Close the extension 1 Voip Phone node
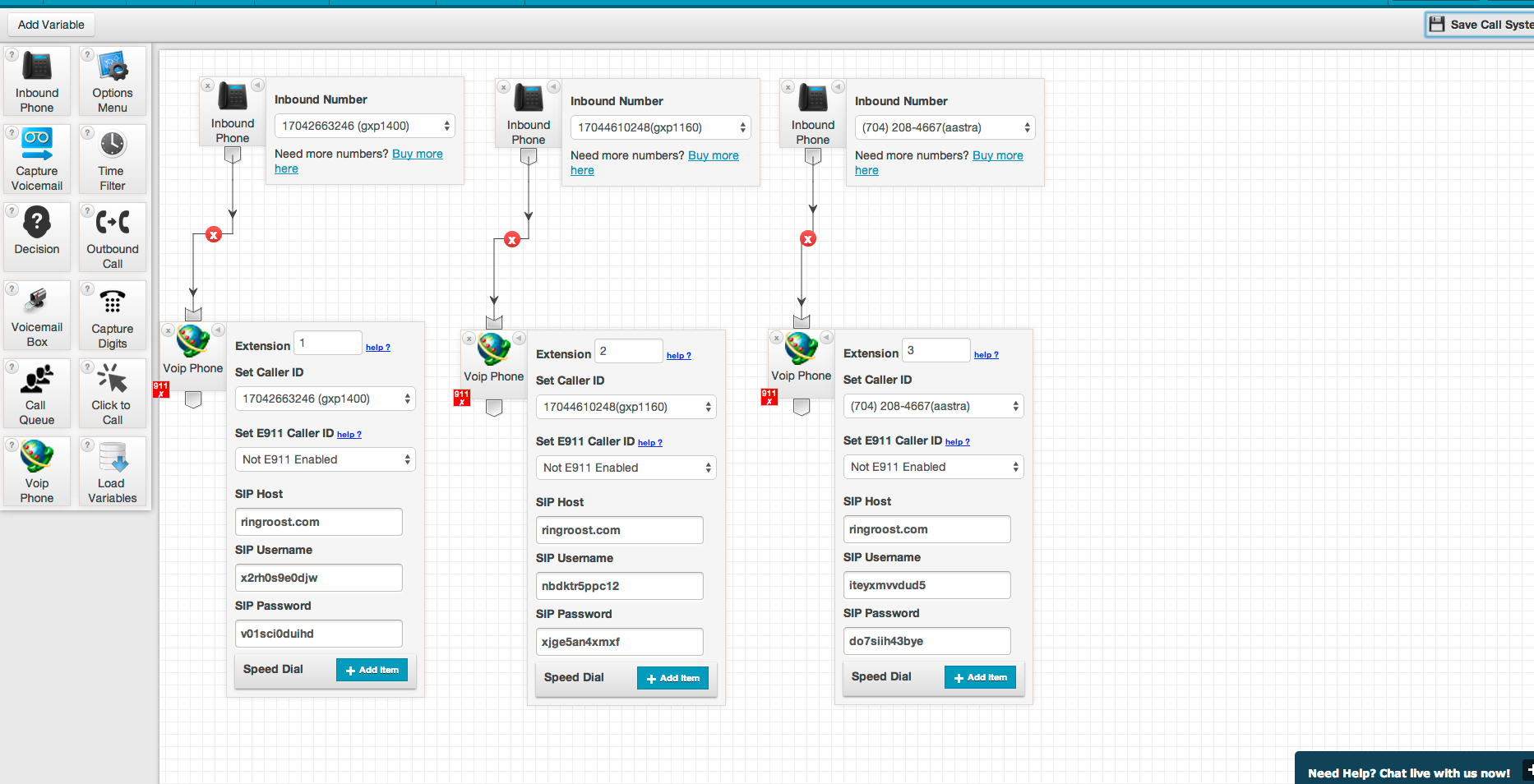 click(x=169, y=330)
